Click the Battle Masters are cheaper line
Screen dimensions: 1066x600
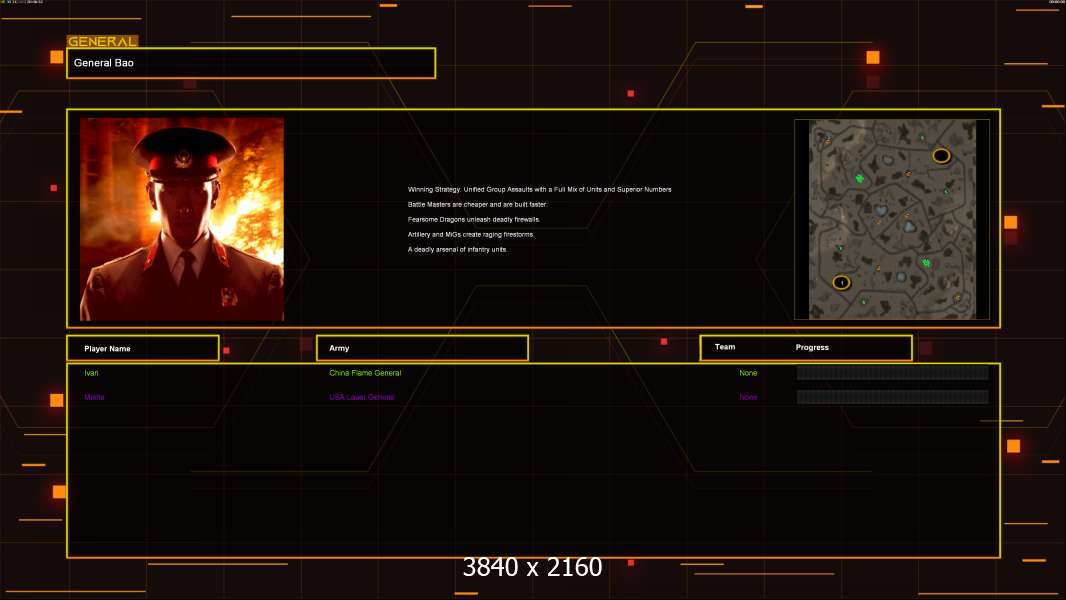click(477, 205)
